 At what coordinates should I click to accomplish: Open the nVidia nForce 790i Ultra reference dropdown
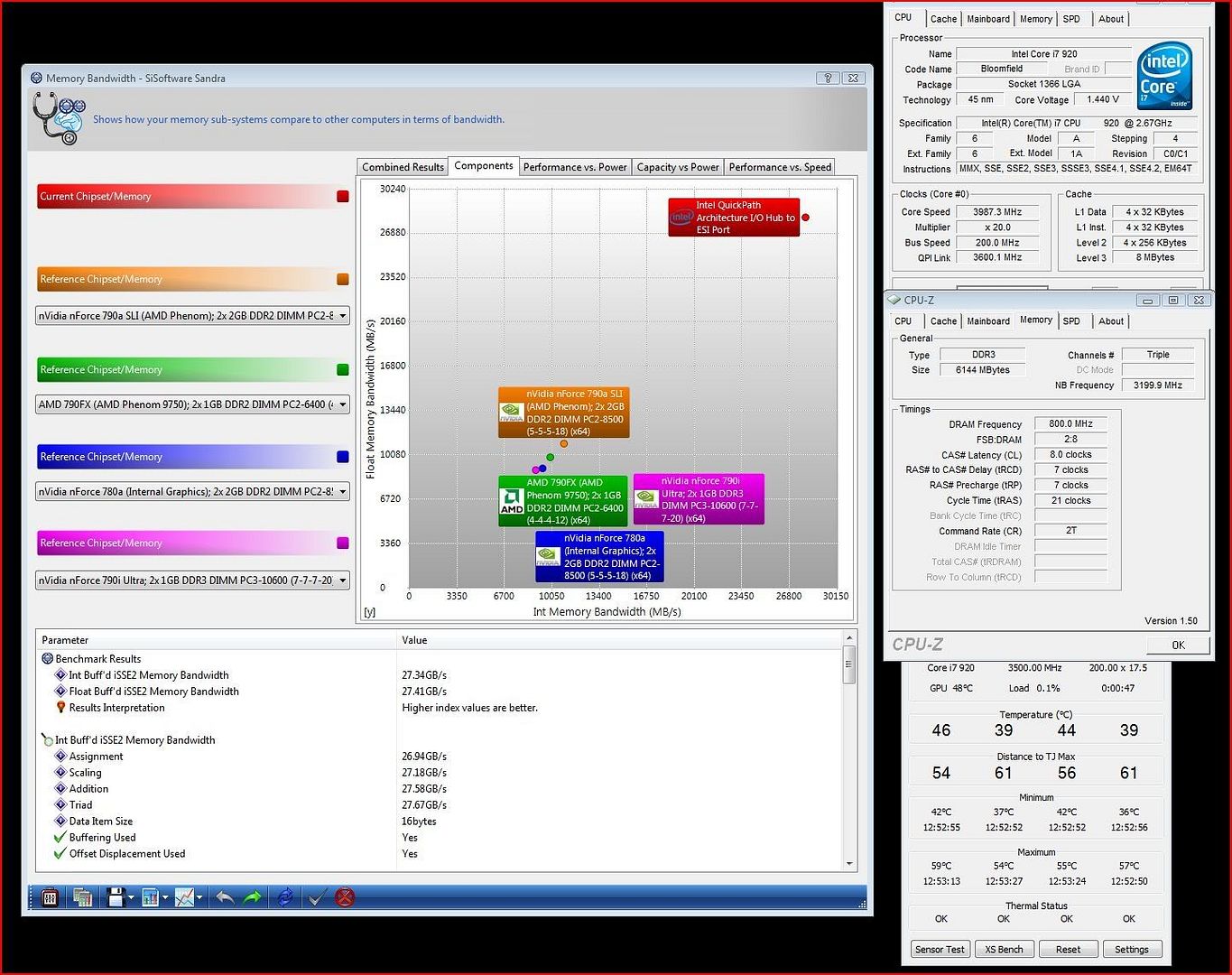pyautogui.click(x=192, y=580)
